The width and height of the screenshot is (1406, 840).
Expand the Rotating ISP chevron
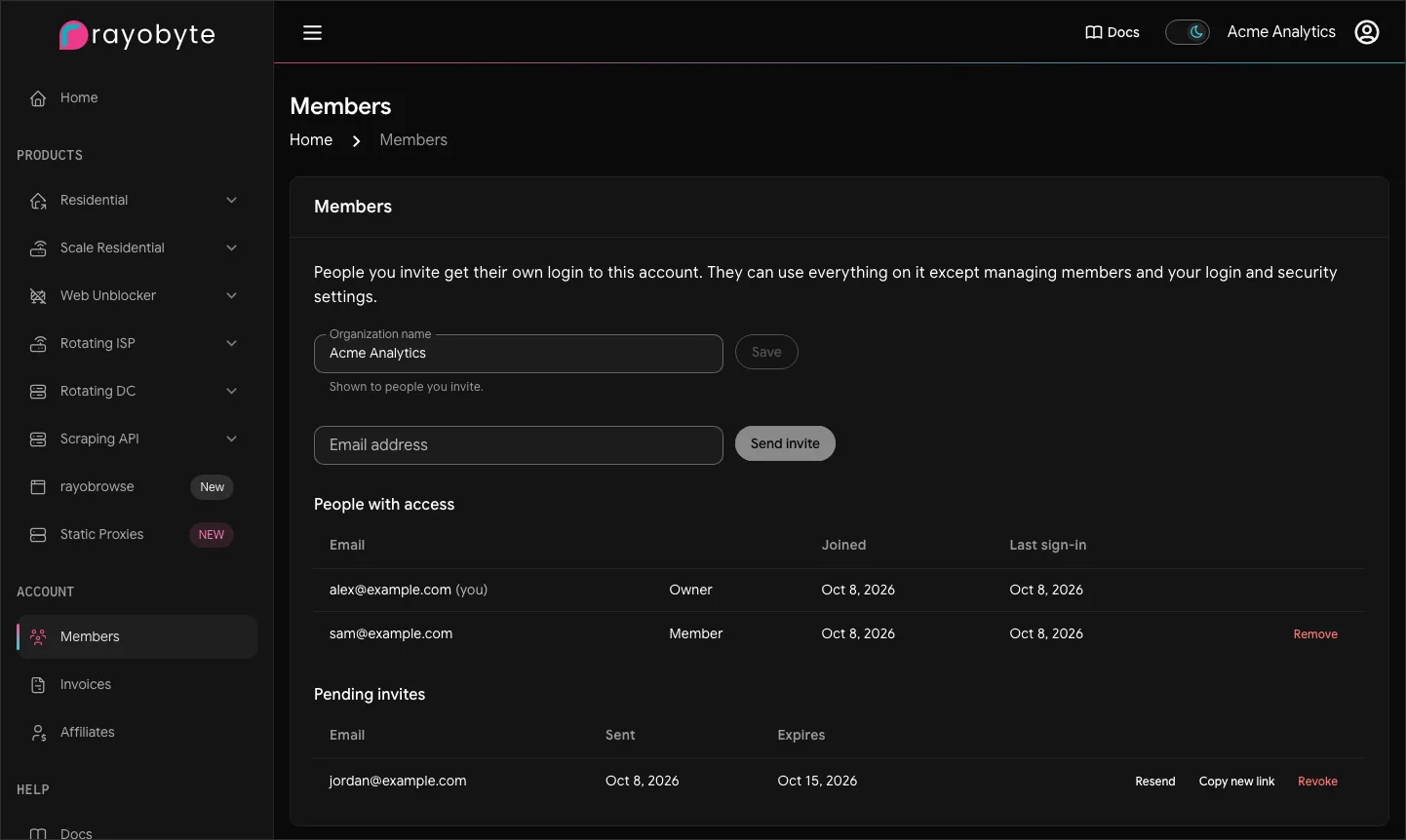[231, 343]
